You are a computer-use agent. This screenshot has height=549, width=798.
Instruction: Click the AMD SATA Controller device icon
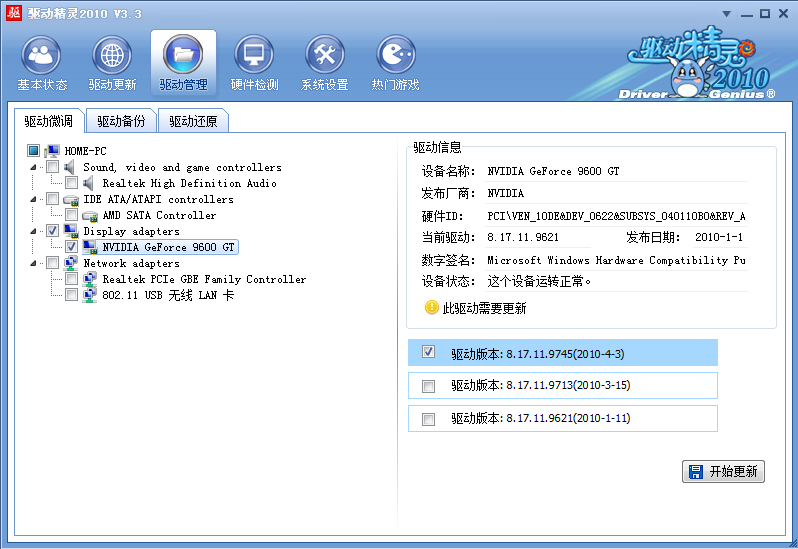pos(90,216)
